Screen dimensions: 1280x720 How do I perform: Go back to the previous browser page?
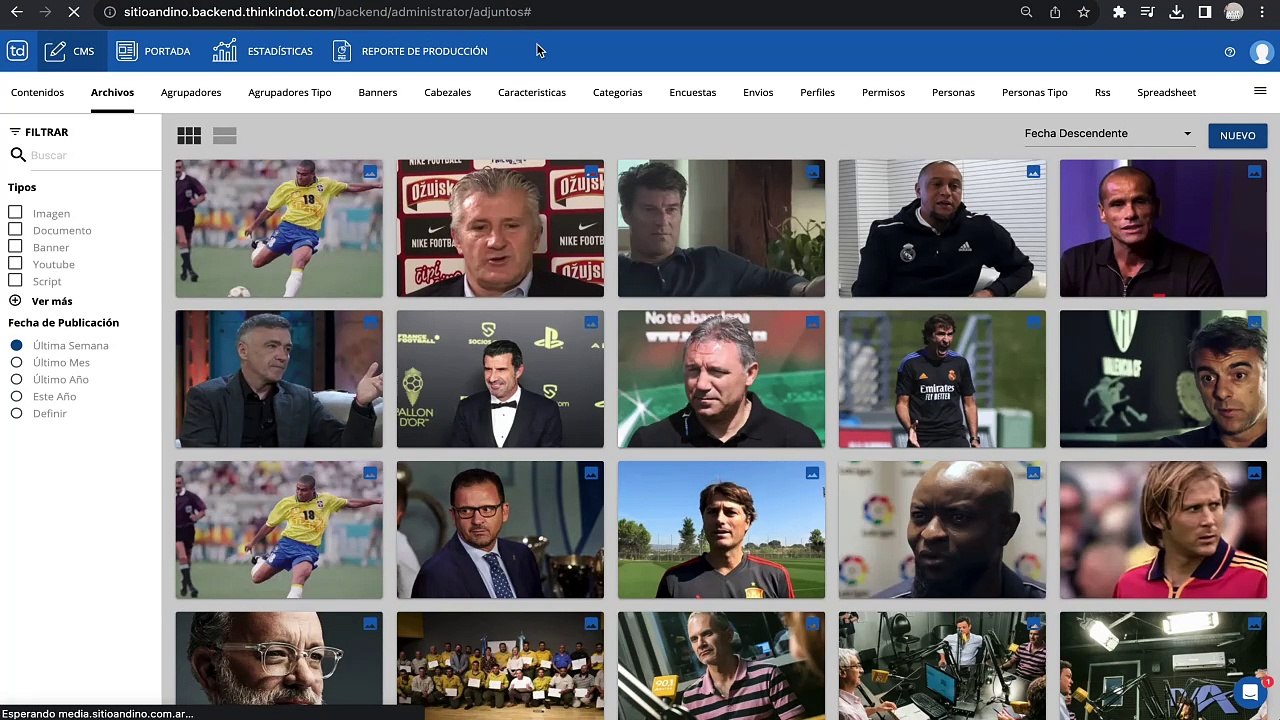[x=16, y=12]
